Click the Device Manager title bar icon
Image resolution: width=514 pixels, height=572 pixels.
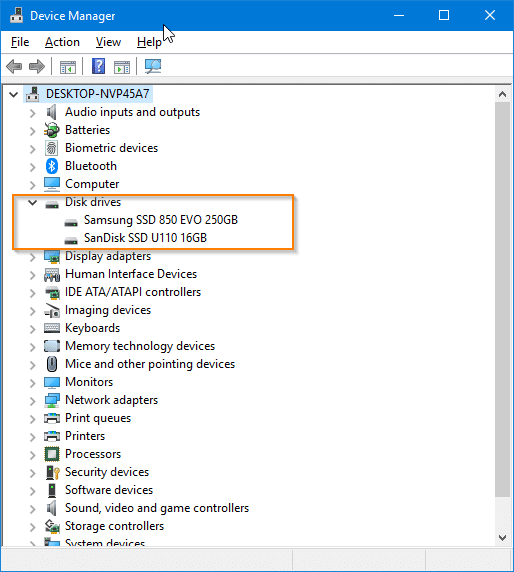coord(16,15)
